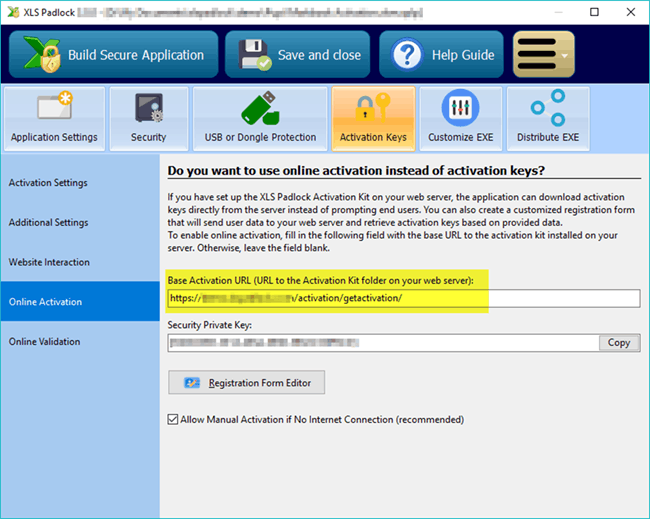Viewport: 650px width, 519px height.
Task: Open Additional Settings page
Action: coord(80,222)
